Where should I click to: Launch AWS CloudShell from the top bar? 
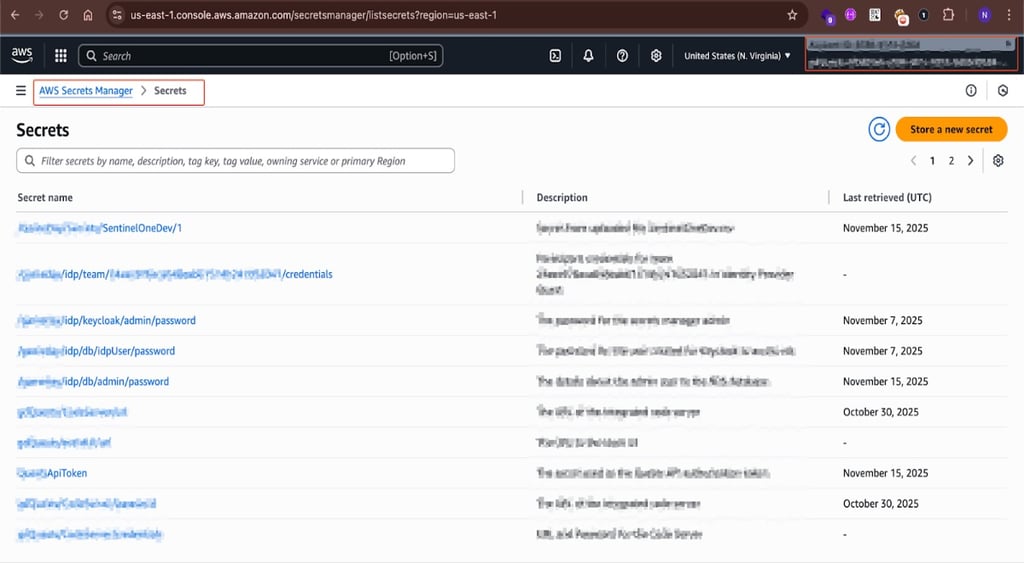555,56
